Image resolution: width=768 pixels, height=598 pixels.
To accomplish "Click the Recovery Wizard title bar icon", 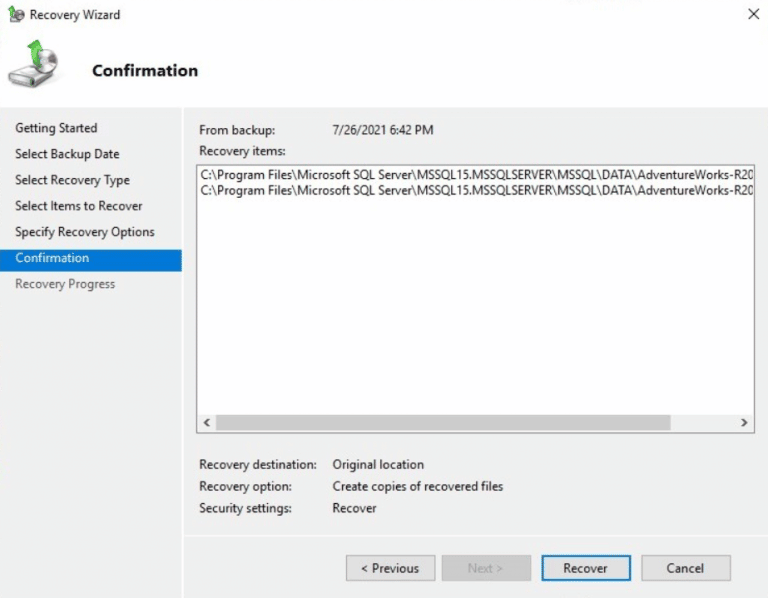I will point(16,15).
